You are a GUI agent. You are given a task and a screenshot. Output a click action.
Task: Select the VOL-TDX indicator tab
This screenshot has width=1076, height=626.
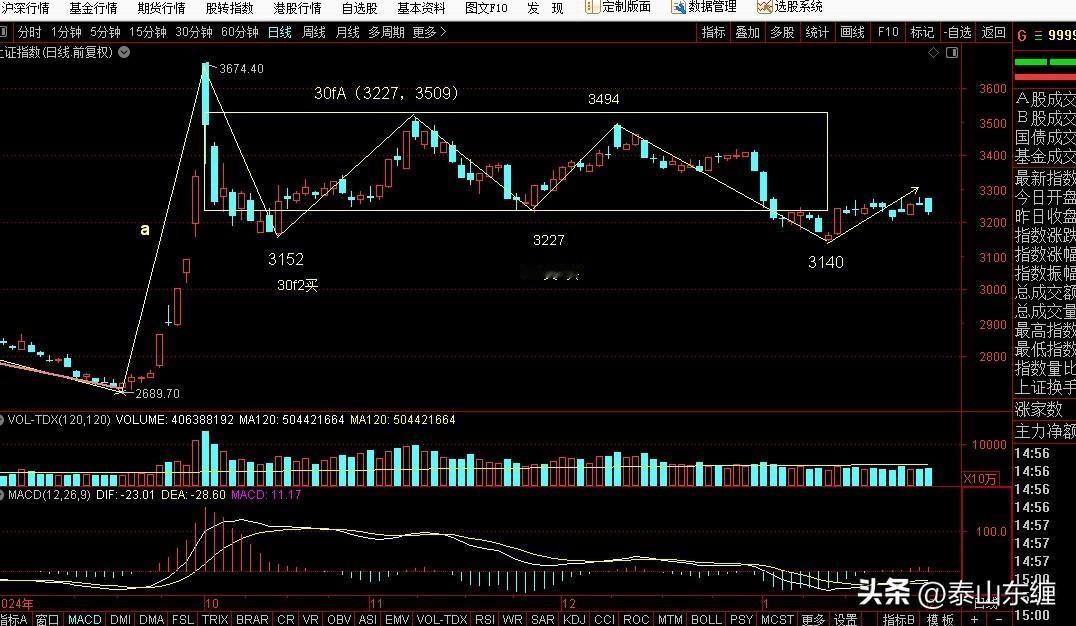[442, 619]
